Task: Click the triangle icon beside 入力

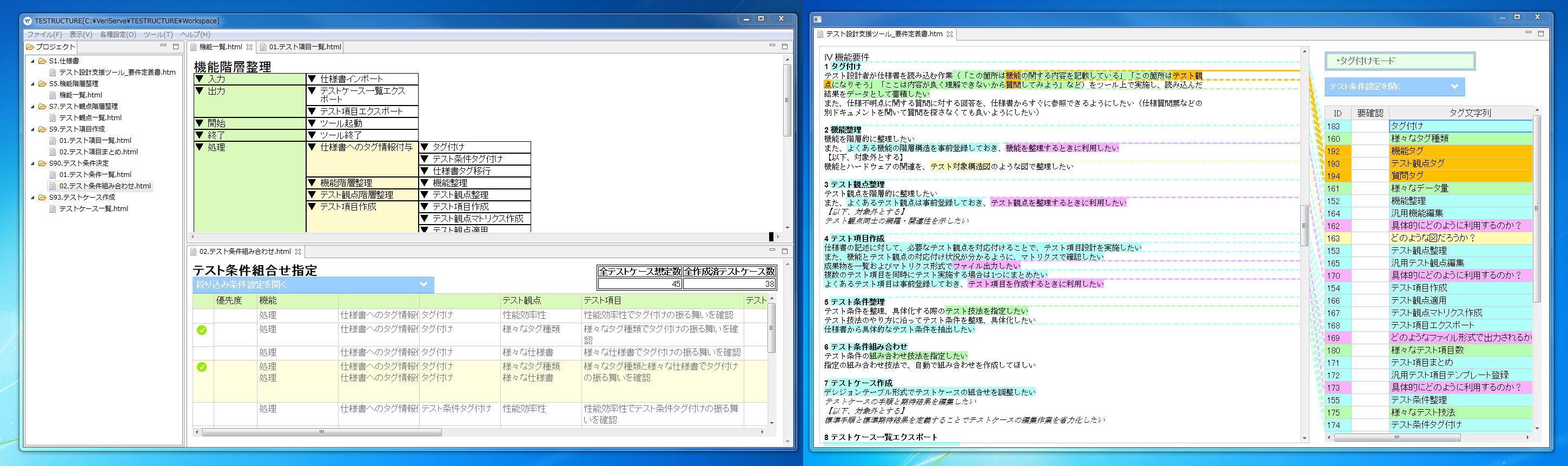Action: click(x=200, y=78)
